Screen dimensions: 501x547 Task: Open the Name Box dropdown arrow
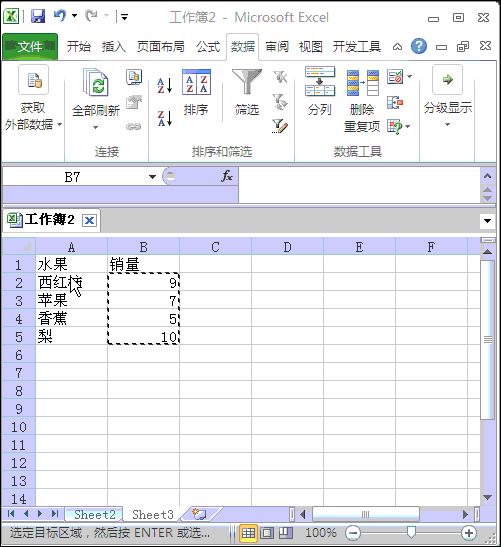click(152, 177)
